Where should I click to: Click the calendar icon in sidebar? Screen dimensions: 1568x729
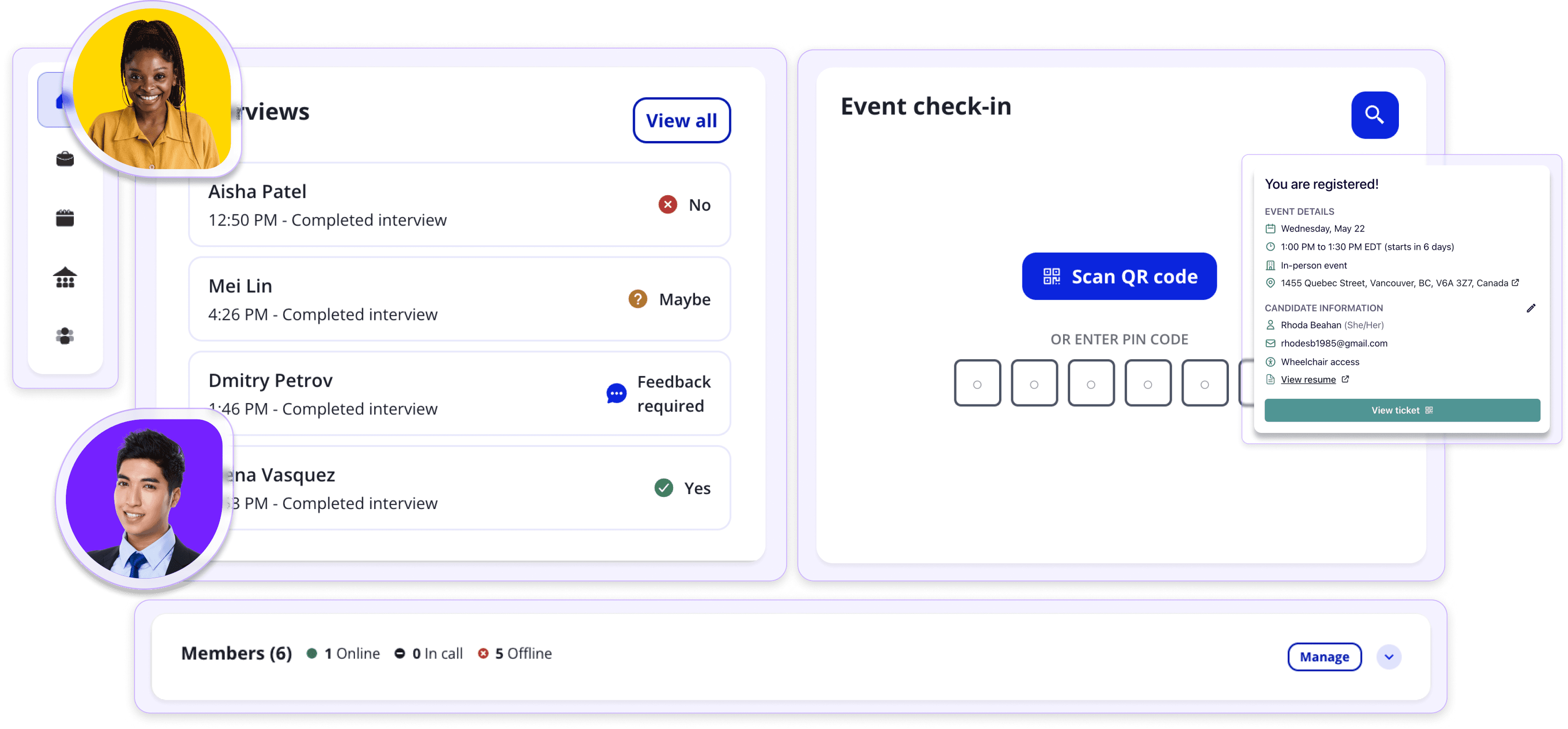tap(62, 219)
